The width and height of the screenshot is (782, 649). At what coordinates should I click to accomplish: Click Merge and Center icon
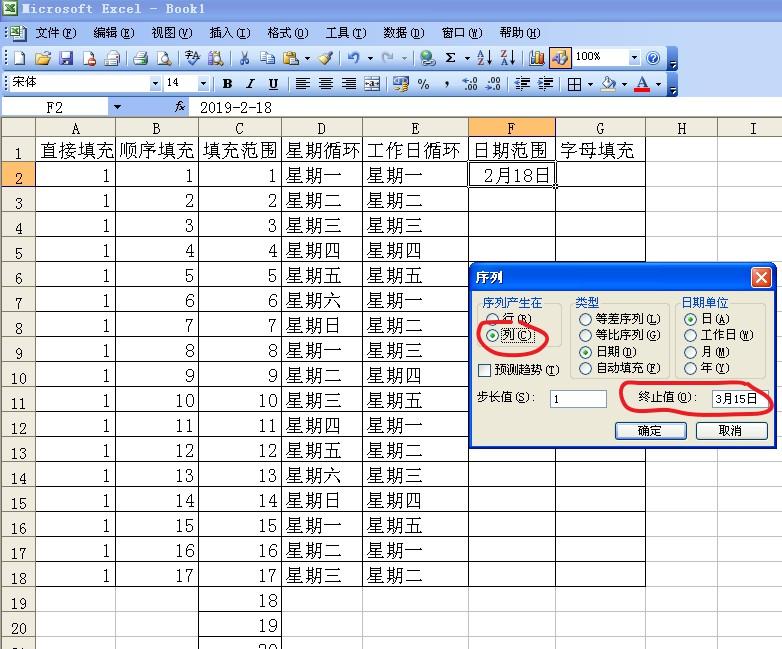point(372,84)
